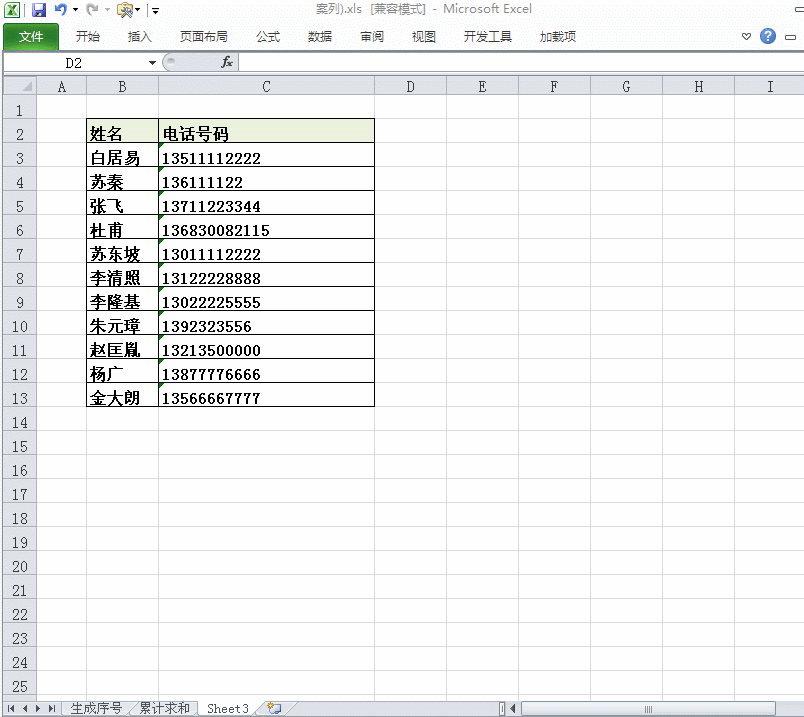Open the Undo history dropdown arrow
This screenshot has height=717, width=804.
click(75, 10)
